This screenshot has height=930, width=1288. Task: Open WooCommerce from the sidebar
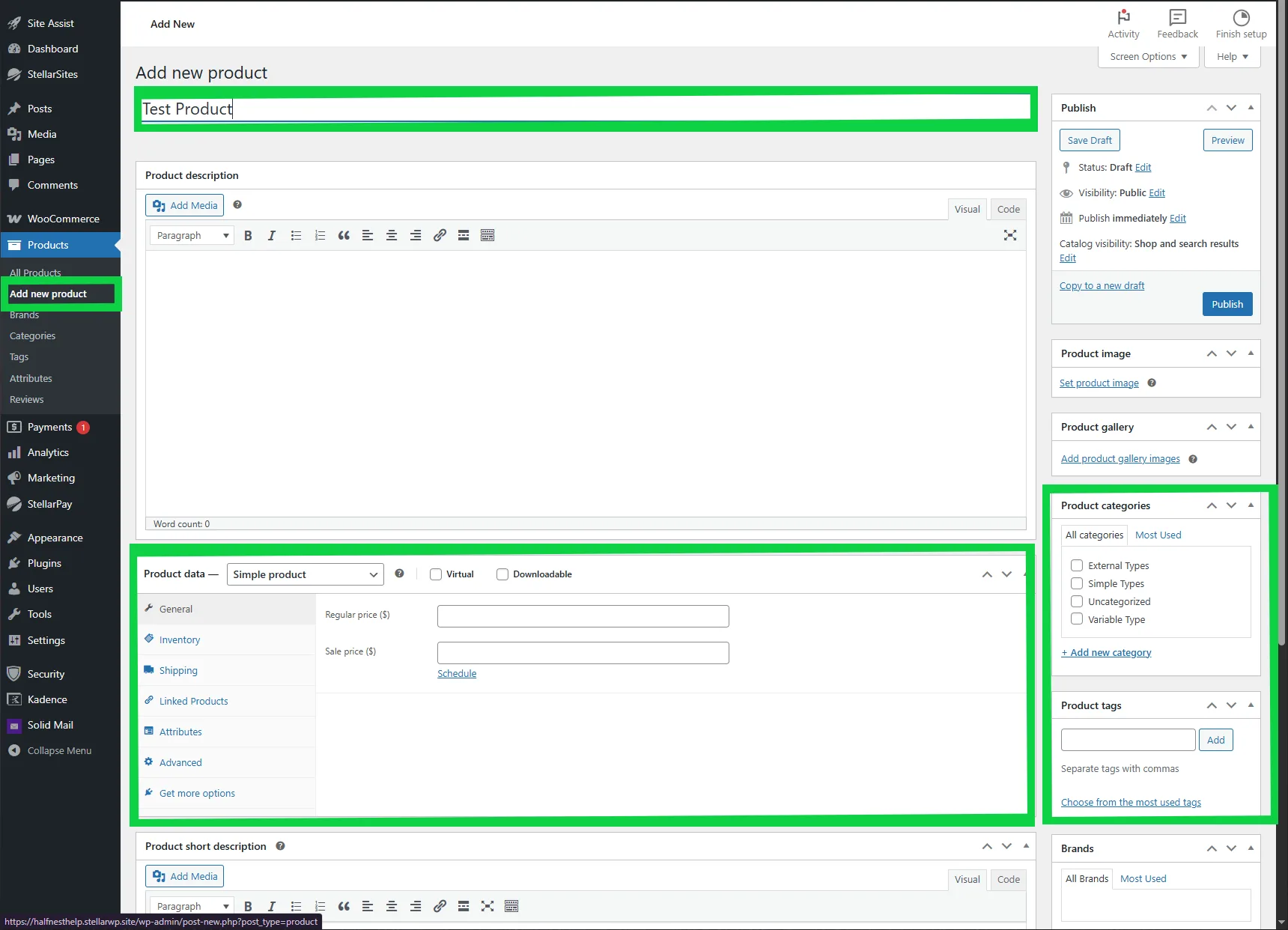63,219
